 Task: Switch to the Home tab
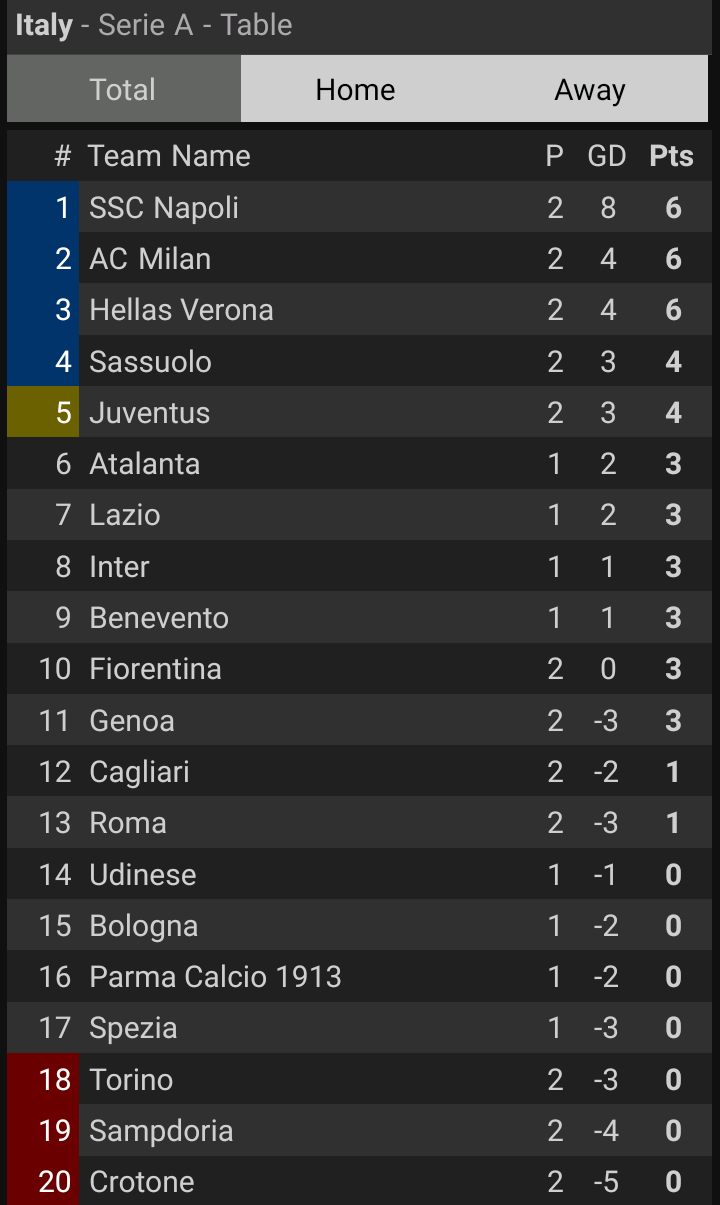click(x=355, y=90)
